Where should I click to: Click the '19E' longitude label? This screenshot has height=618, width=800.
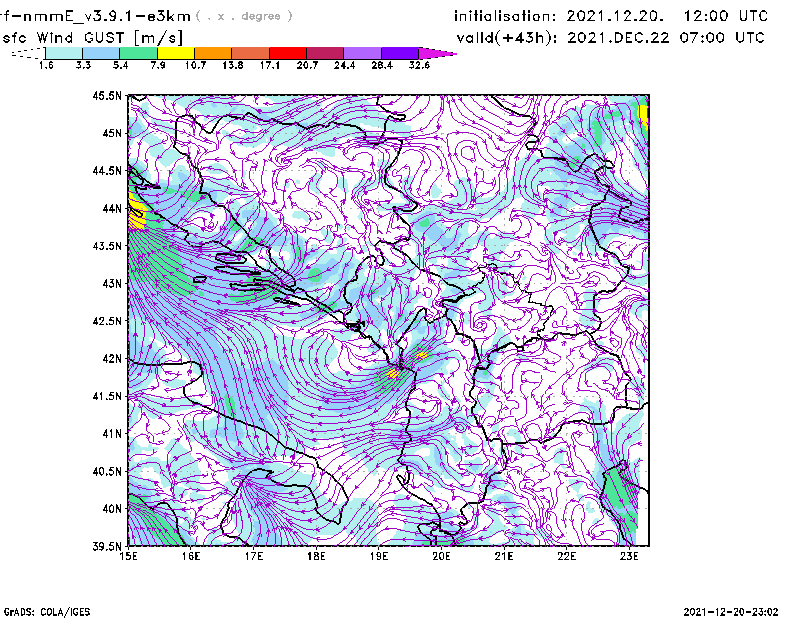click(x=379, y=556)
